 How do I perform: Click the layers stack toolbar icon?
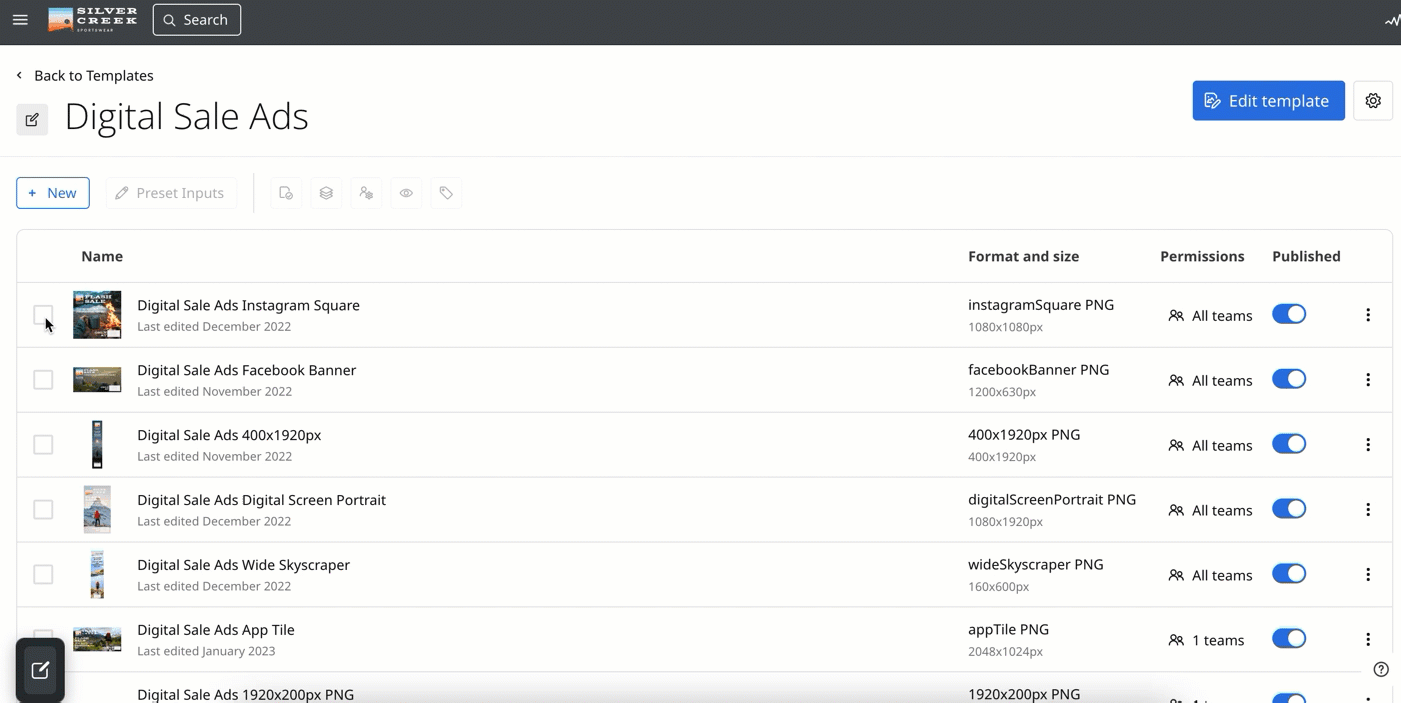click(326, 193)
